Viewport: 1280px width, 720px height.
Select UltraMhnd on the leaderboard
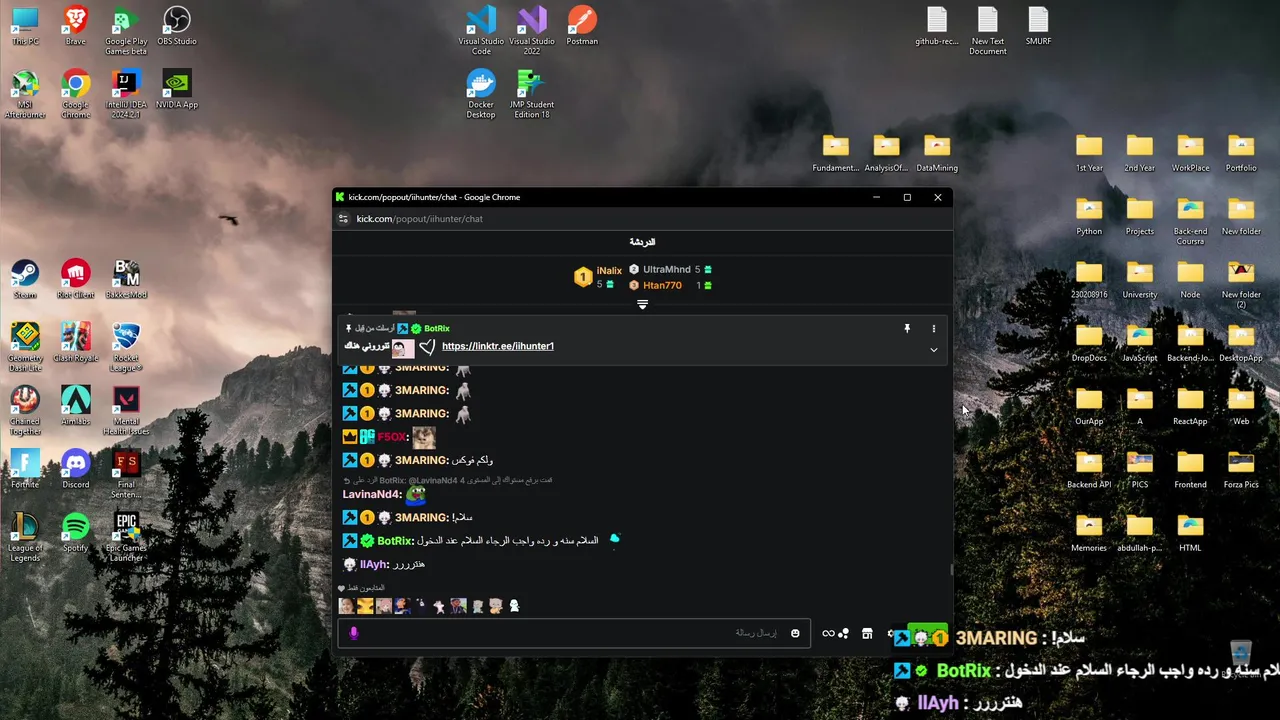(666, 270)
